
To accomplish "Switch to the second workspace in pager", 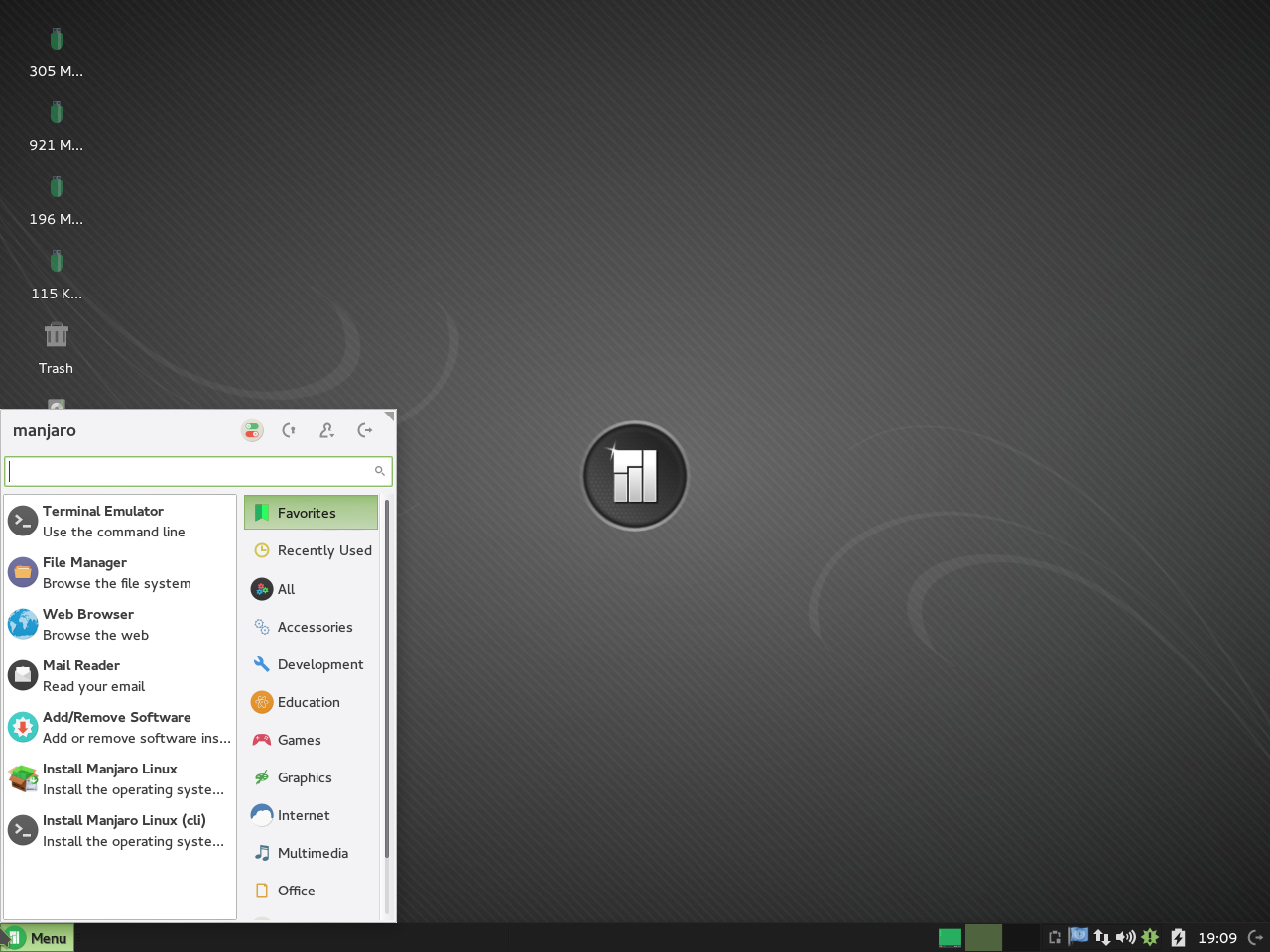I will coord(1021,938).
